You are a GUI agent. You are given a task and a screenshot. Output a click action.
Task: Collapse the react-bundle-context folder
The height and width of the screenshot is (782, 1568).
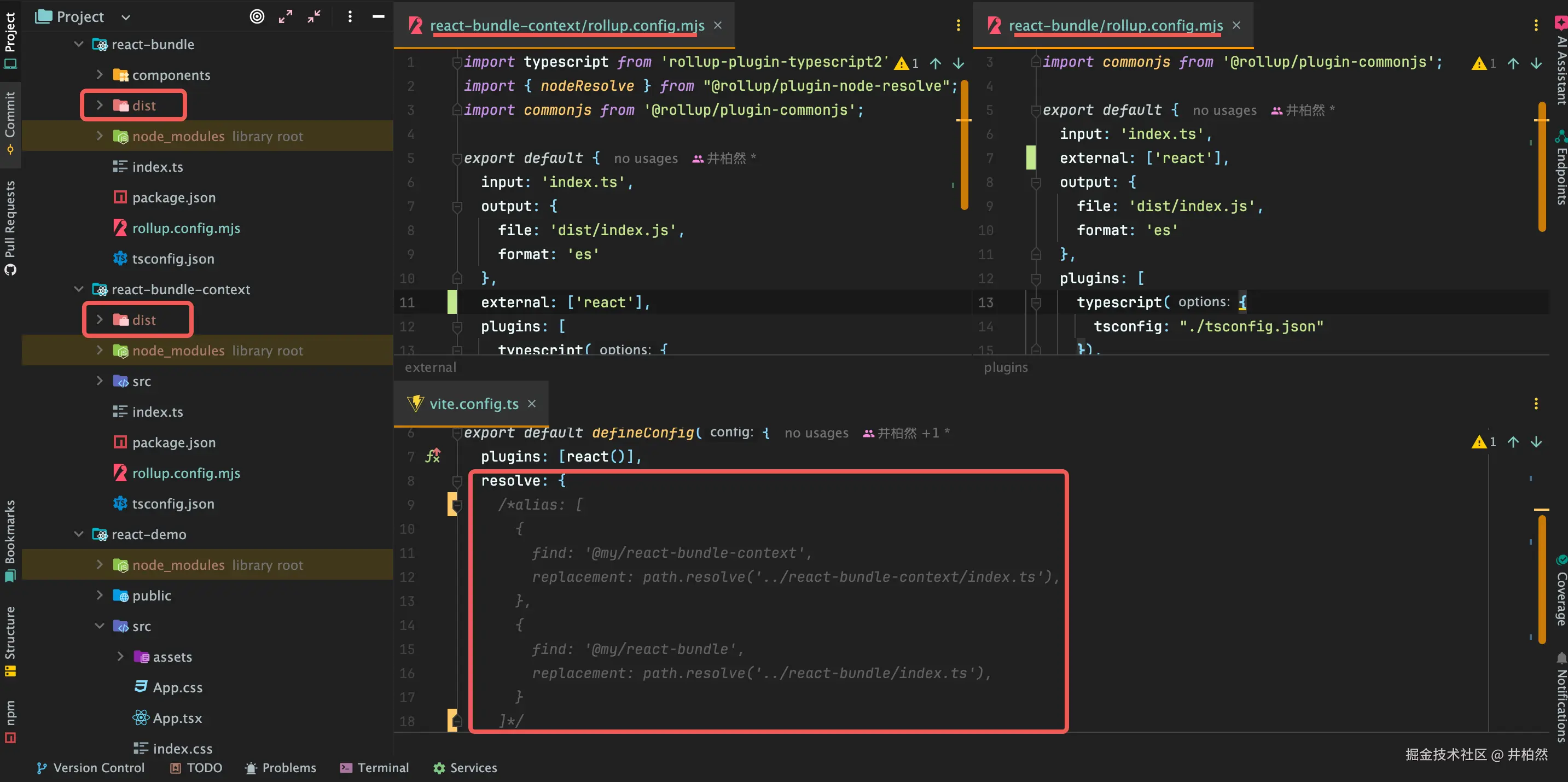[79, 289]
